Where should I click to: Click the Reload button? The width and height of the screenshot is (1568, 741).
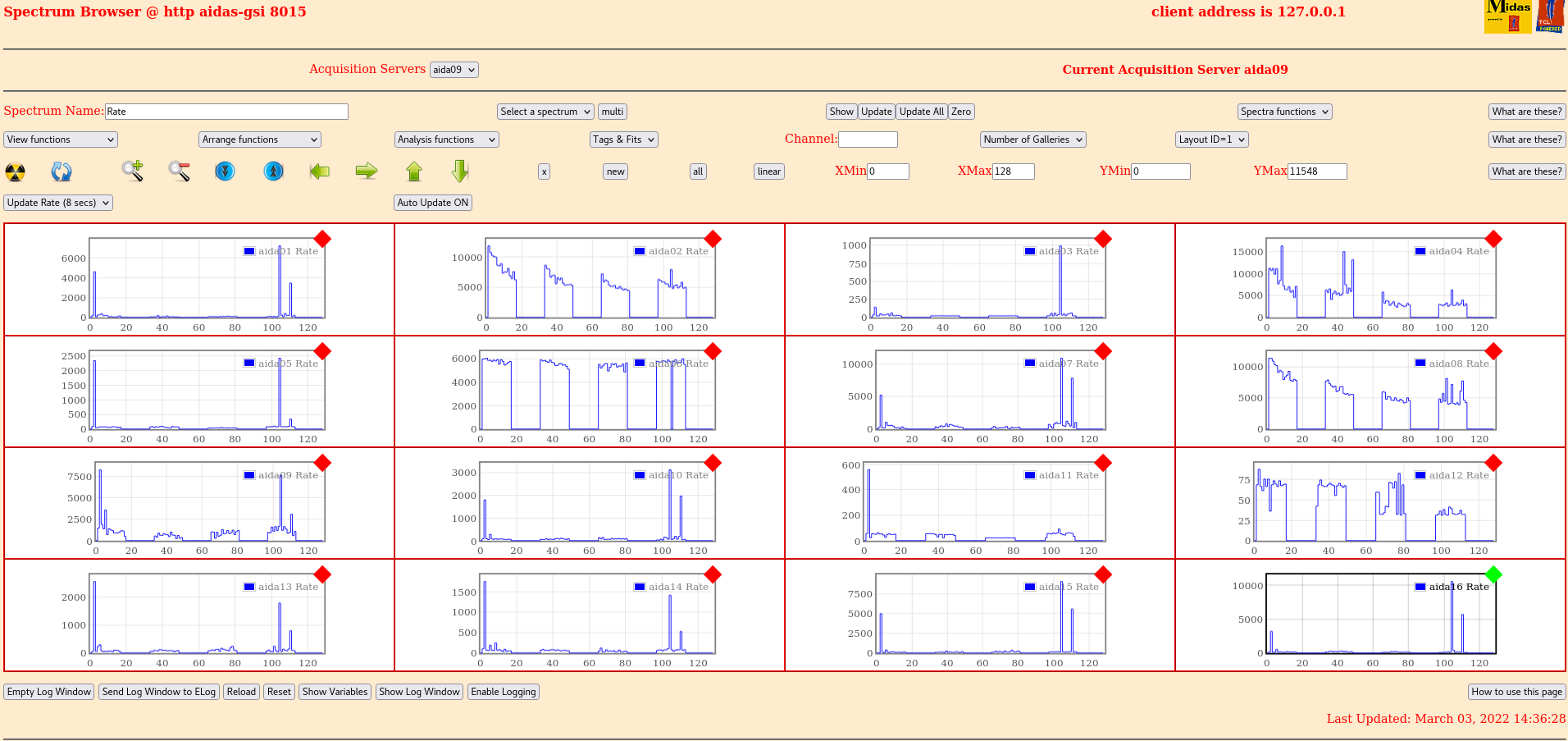coord(241,692)
